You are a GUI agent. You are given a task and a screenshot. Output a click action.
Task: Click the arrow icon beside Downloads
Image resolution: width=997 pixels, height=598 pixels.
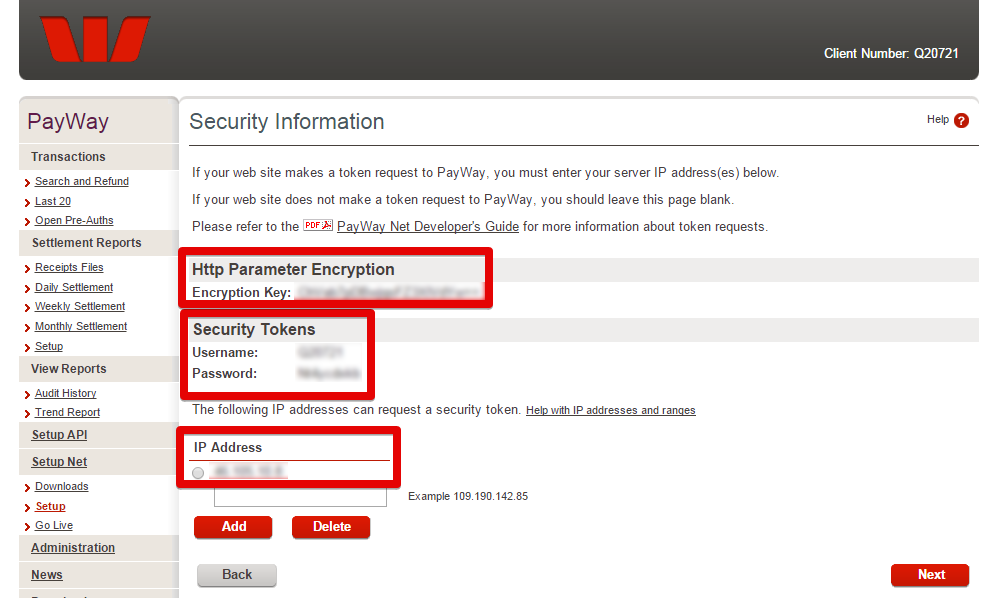pyautogui.click(x=27, y=488)
